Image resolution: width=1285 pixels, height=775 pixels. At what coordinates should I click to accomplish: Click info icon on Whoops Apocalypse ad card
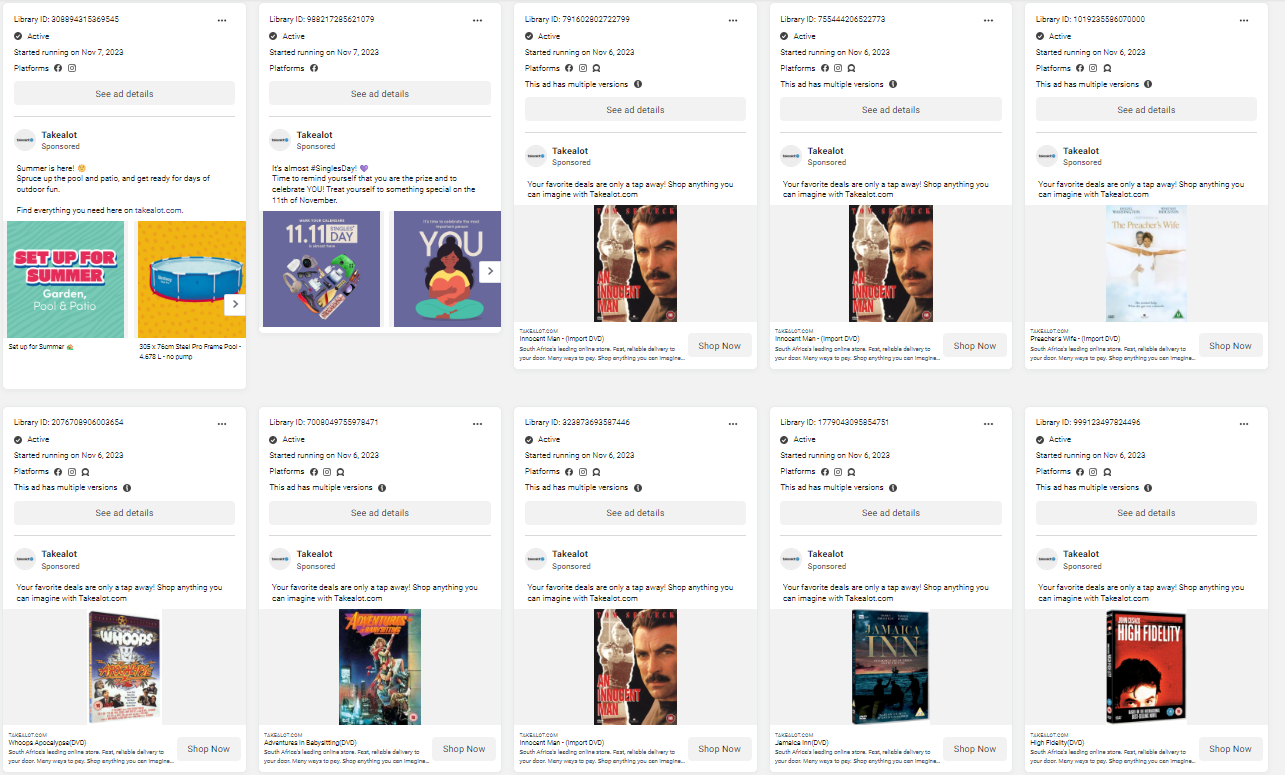pyautogui.click(x=127, y=488)
